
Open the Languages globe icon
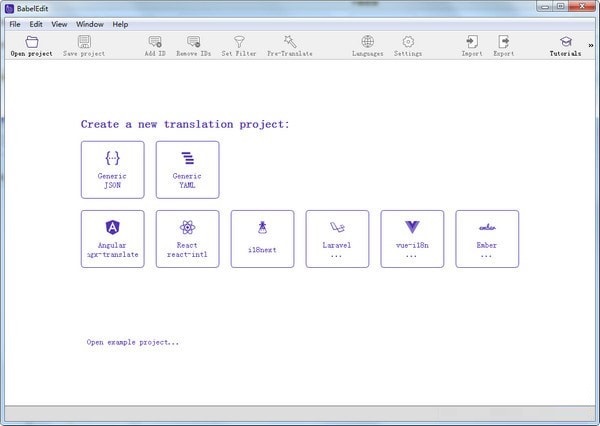click(368, 43)
